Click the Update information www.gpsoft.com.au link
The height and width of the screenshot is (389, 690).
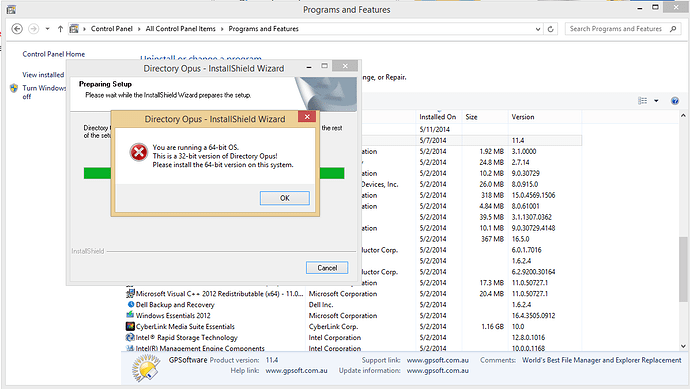tap(438, 371)
